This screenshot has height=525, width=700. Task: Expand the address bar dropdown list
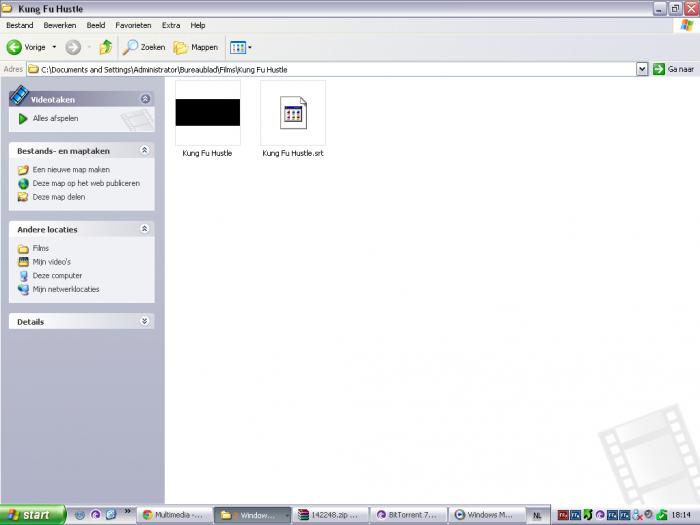click(642, 69)
